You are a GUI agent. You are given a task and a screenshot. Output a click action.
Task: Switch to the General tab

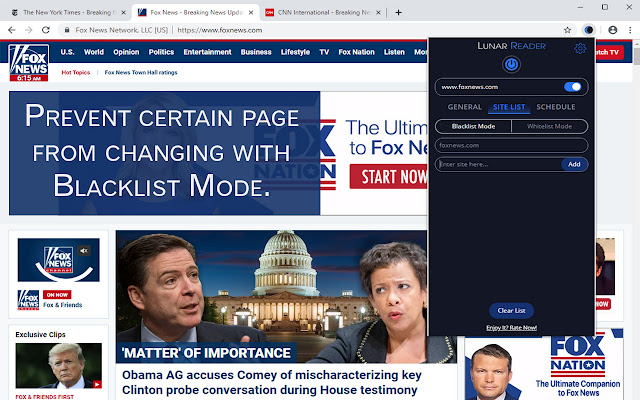point(464,107)
